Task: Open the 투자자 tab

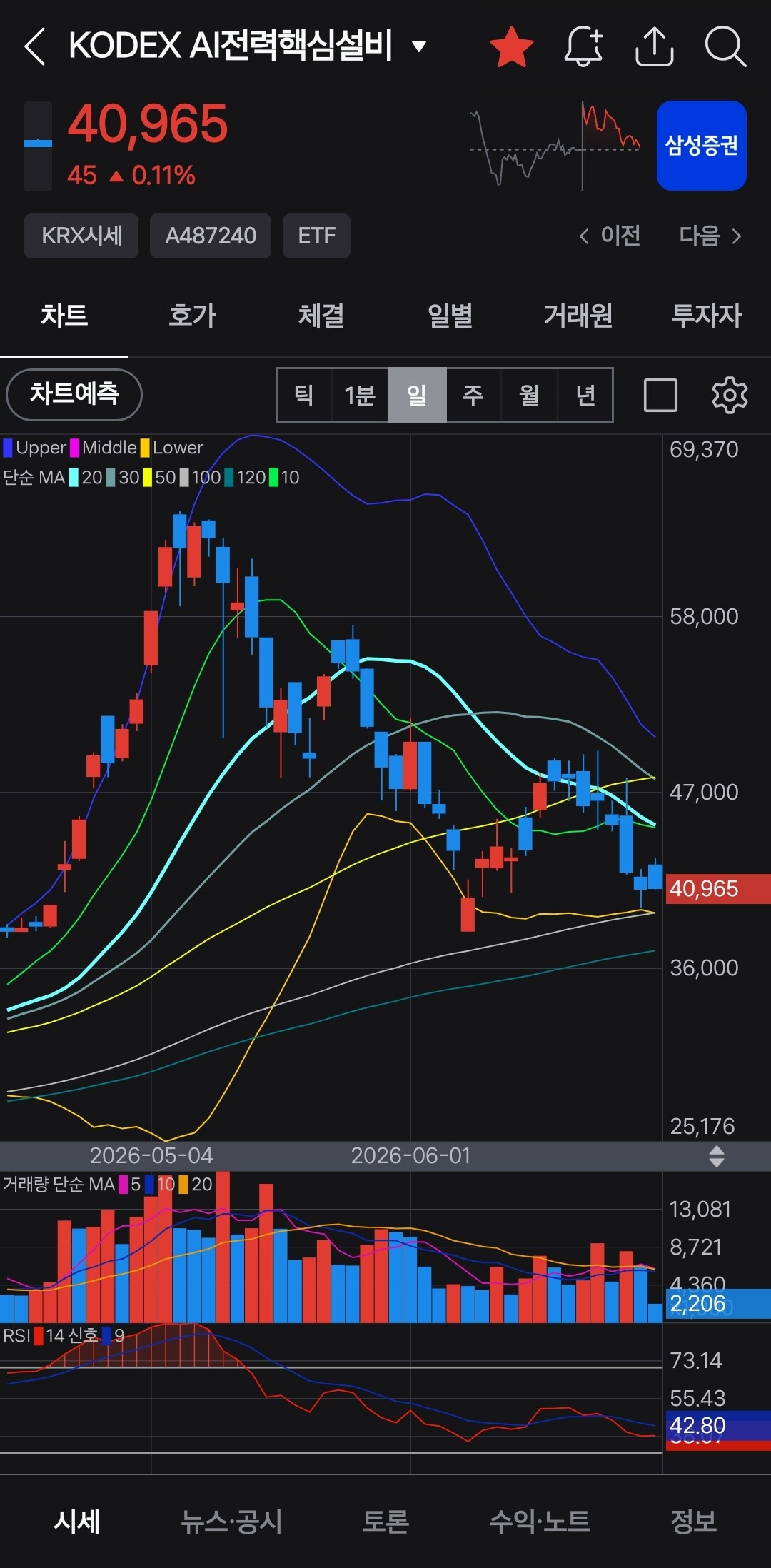Action: (x=707, y=315)
